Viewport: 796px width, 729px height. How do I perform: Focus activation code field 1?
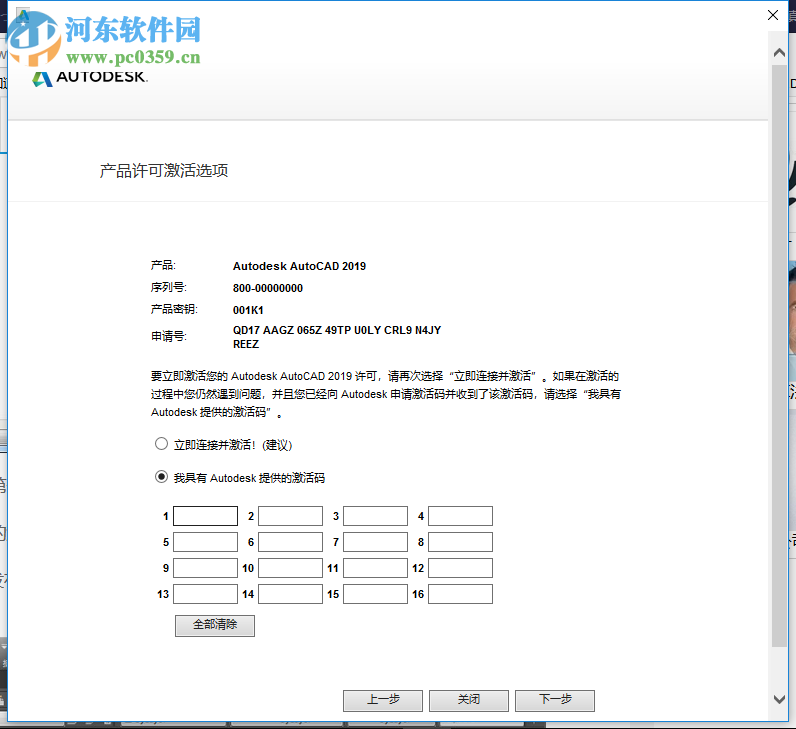pyautogui.click(x=206, y=516)
